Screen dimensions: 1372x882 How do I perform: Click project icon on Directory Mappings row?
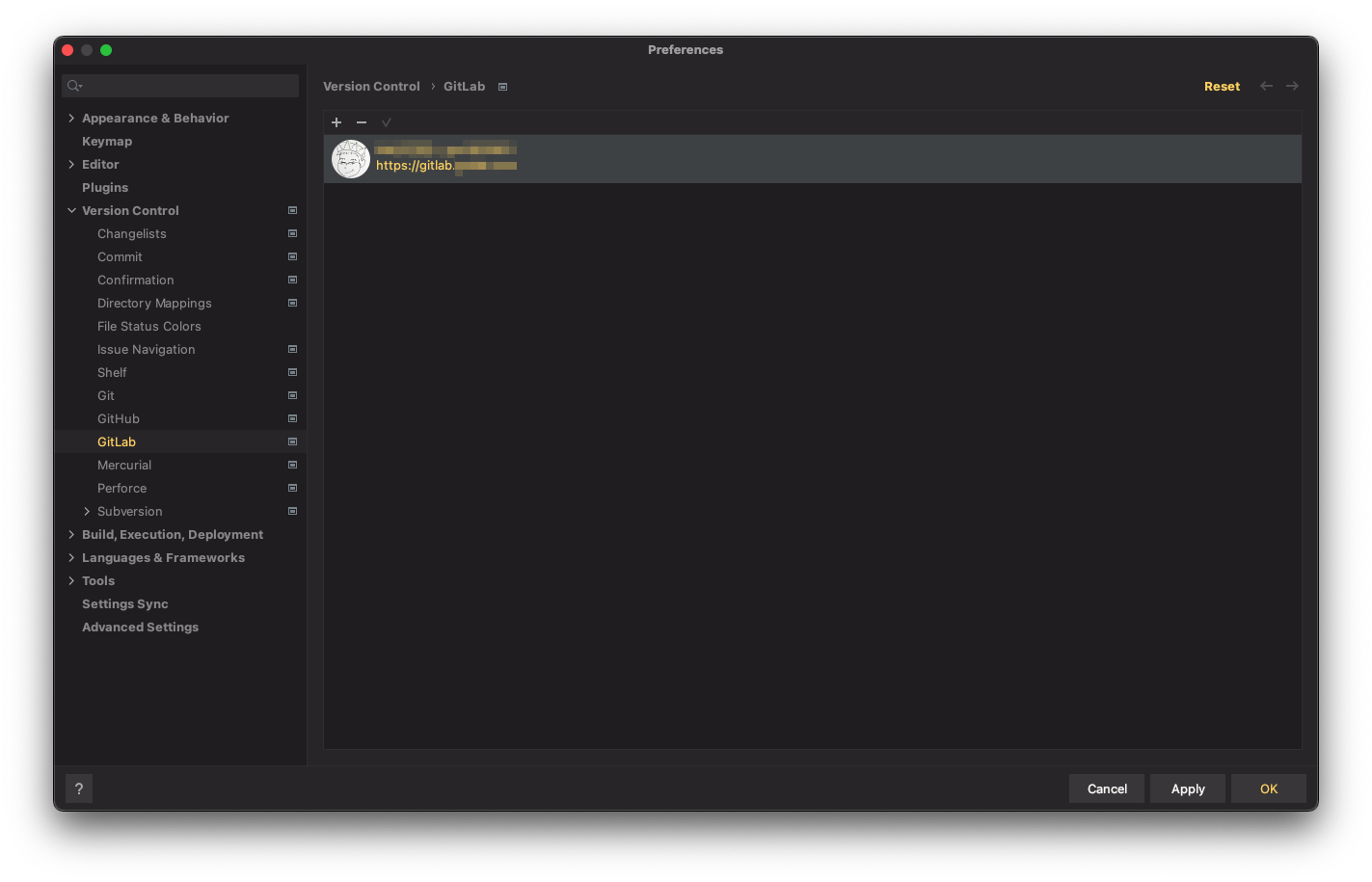pos(292,303)
